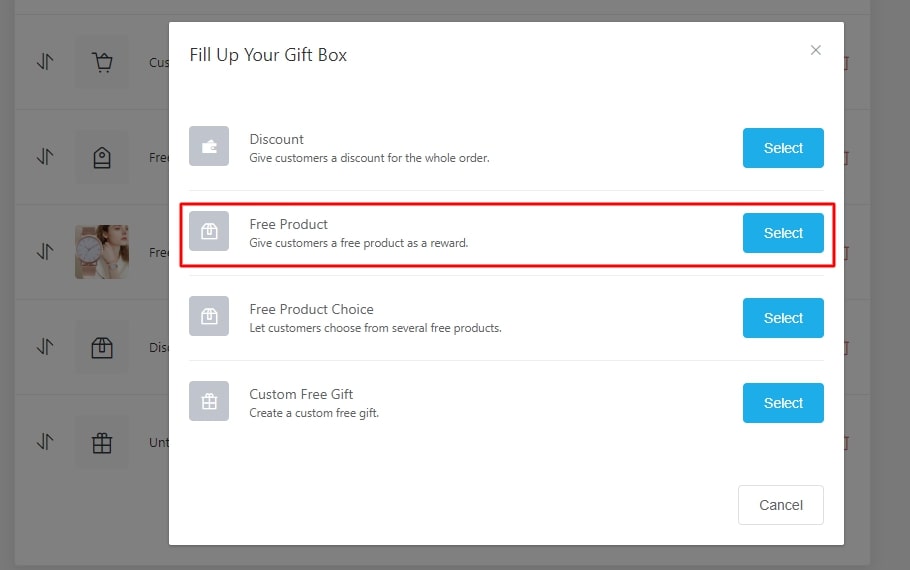Click the Free Product title text
Image resolution: width=910 pixels, height=570 pixels.
(289, 224)
